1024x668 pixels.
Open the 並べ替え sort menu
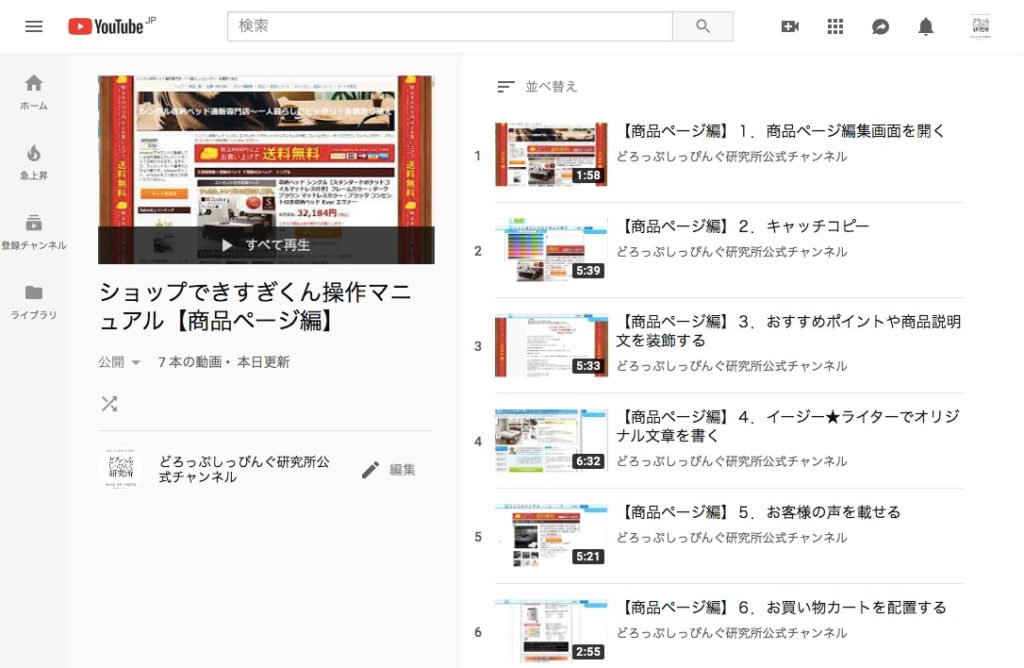(x=537, y=86)
